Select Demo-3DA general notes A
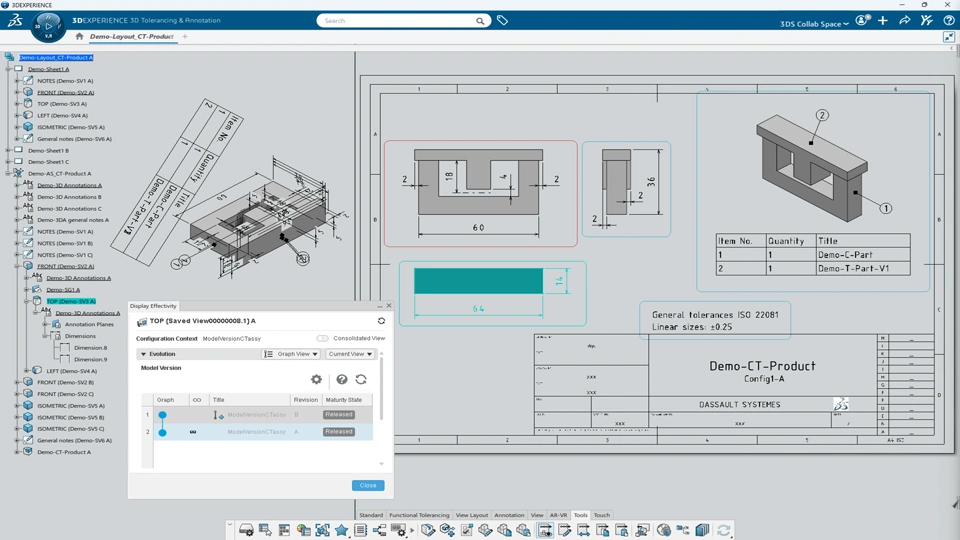960x540 pixels. click(73, 220)
